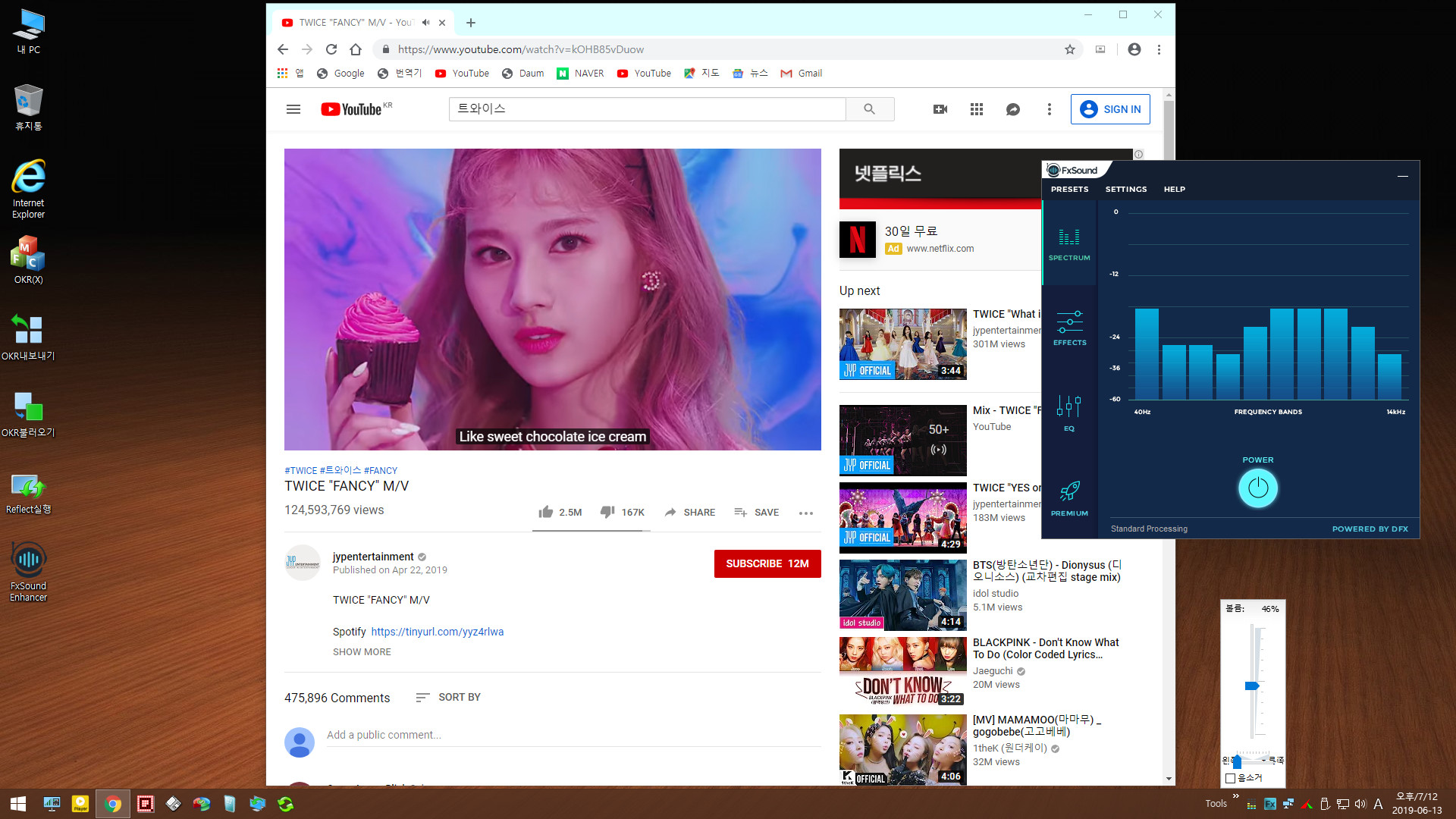Viewport: 1456px width, 819px height.
Task: Bookmark this page with the star icon
Action: [1070, 49]
